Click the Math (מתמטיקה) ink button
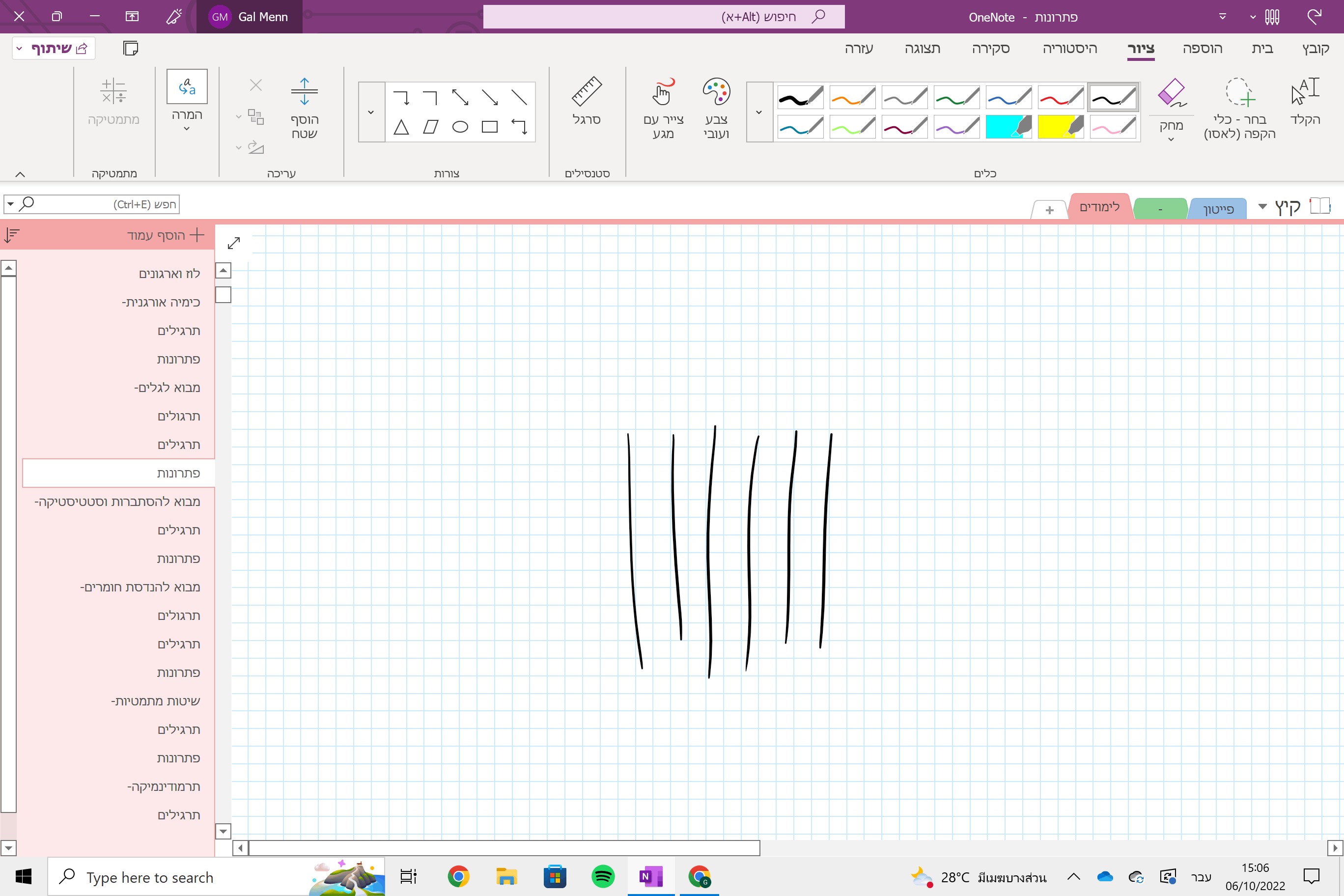This screenshot has height=896, width=1344. [x=113, y=102]
